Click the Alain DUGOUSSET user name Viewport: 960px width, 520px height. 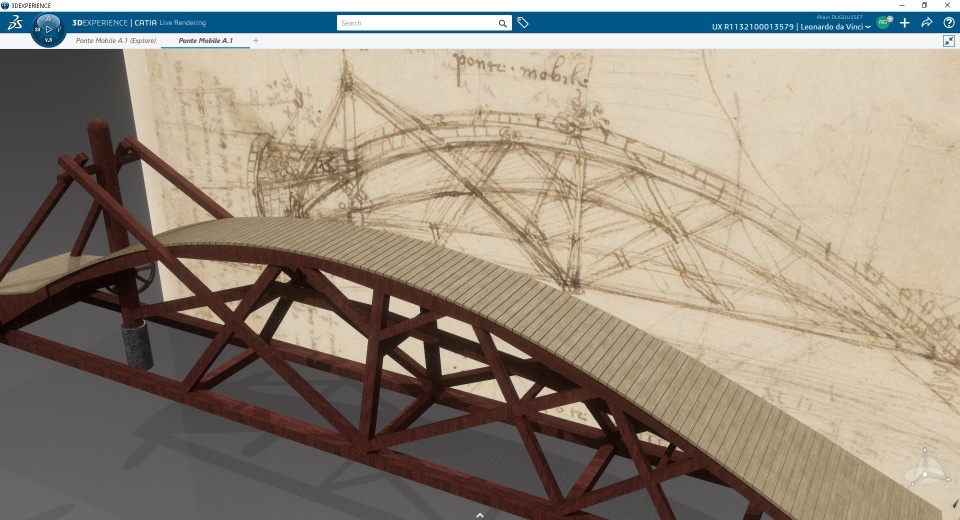coord(839,17)
